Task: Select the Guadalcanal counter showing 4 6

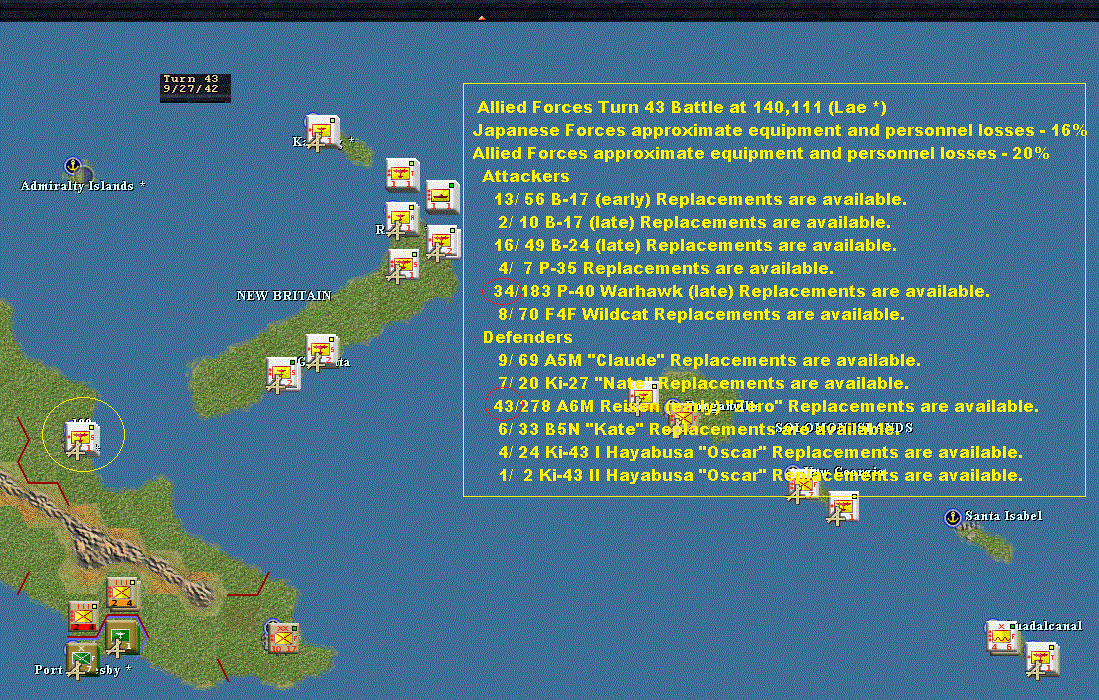Action: click(1002, 636)
